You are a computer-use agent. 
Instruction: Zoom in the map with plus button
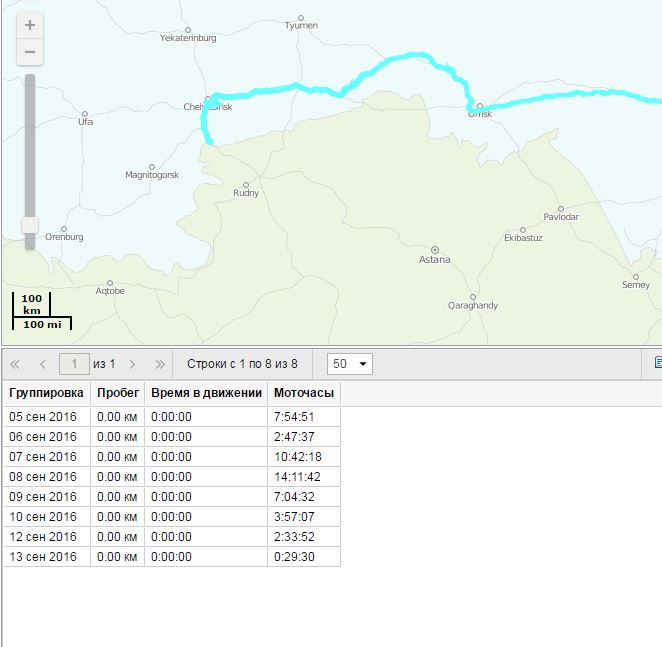(x=30, y=25)
